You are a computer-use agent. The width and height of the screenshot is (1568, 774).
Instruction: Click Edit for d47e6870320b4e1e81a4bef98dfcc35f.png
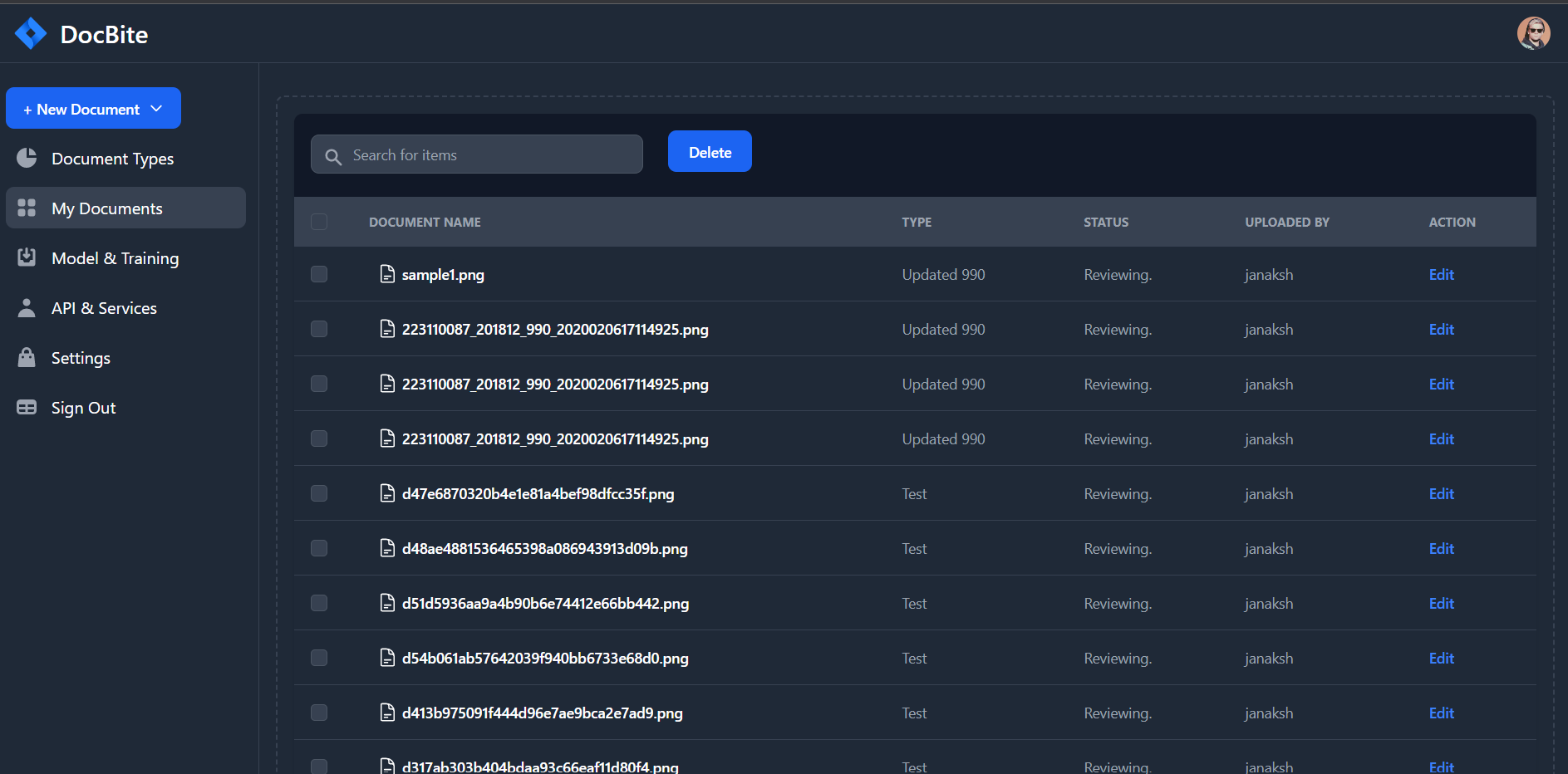pos(1441,493)
